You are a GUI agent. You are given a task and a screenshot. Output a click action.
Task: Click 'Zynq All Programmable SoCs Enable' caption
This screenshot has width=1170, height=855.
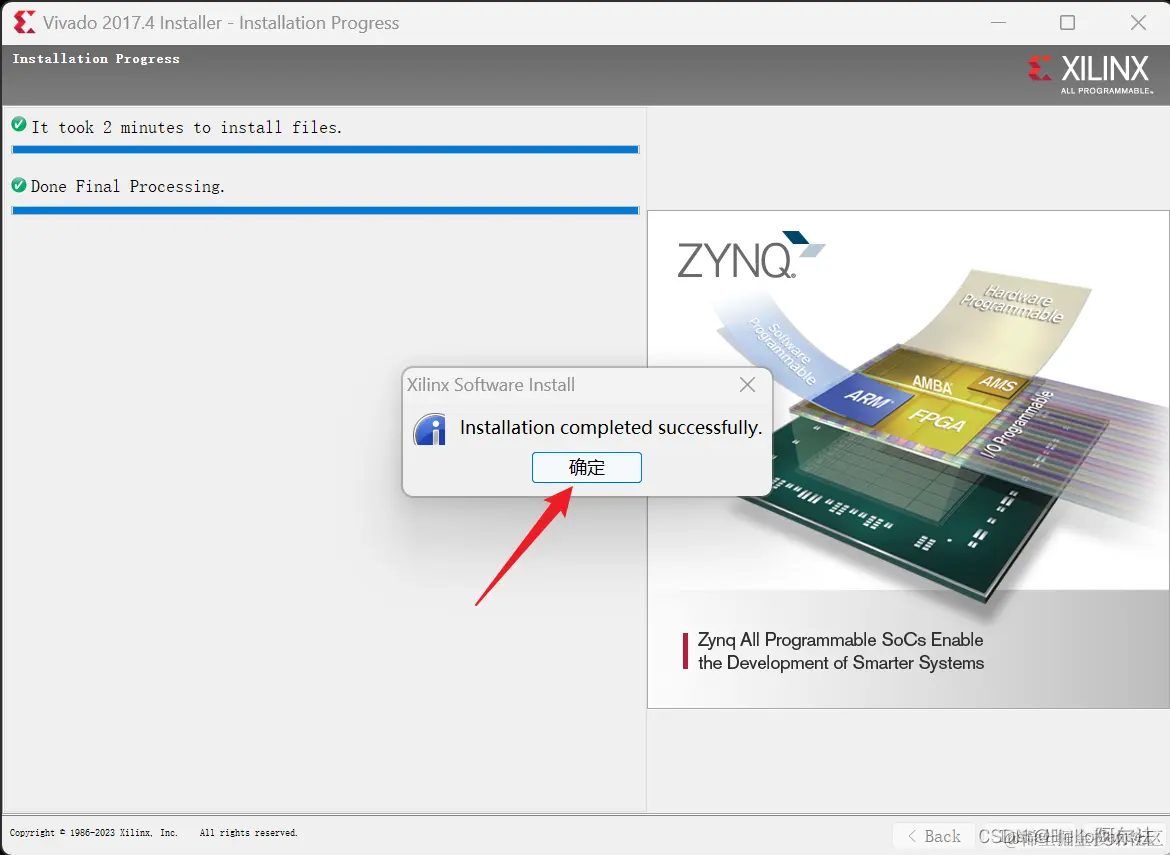click(x=840, y=640)
